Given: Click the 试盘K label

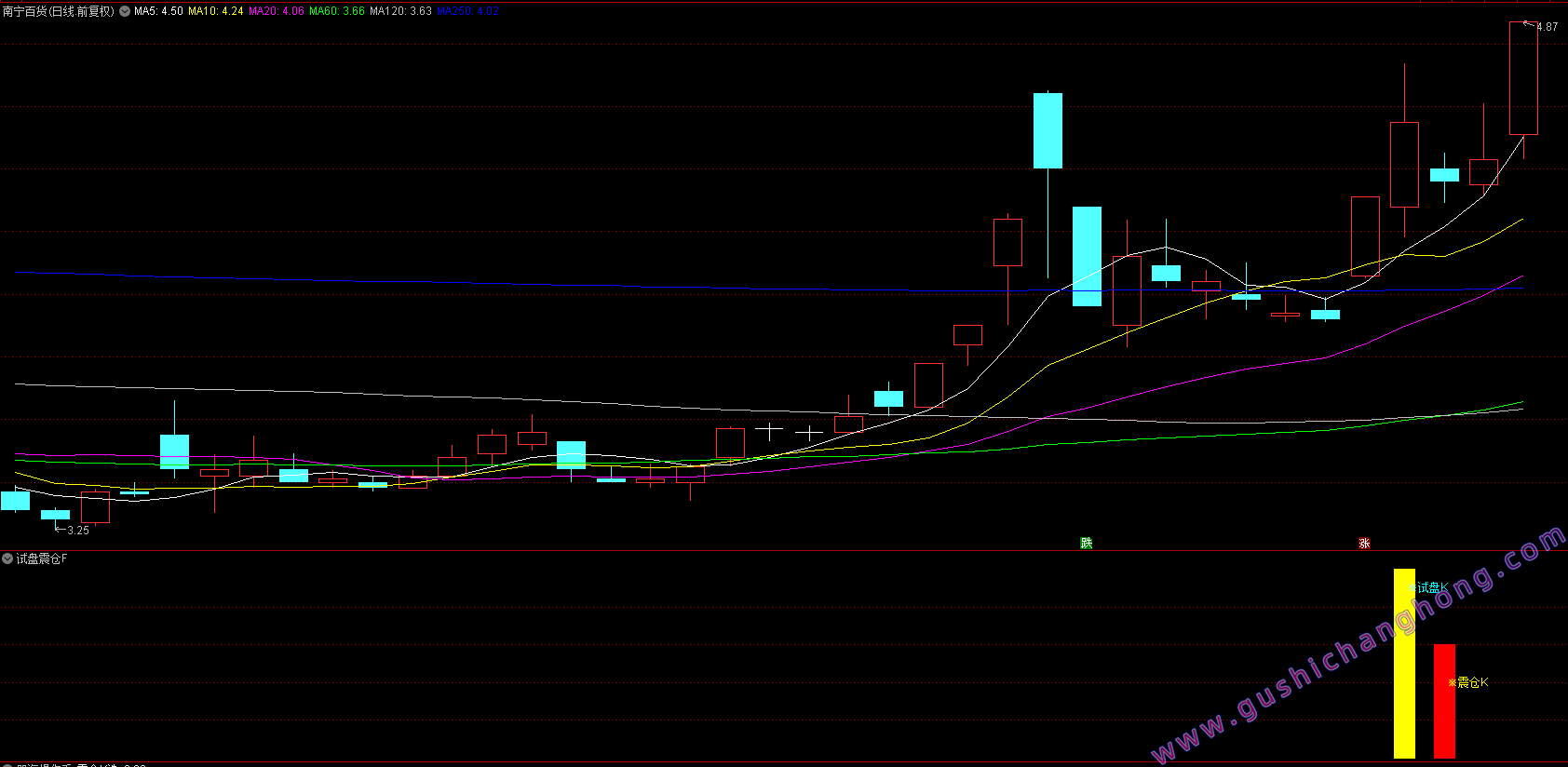Looking at the screenshot, I should point(1432,587).
